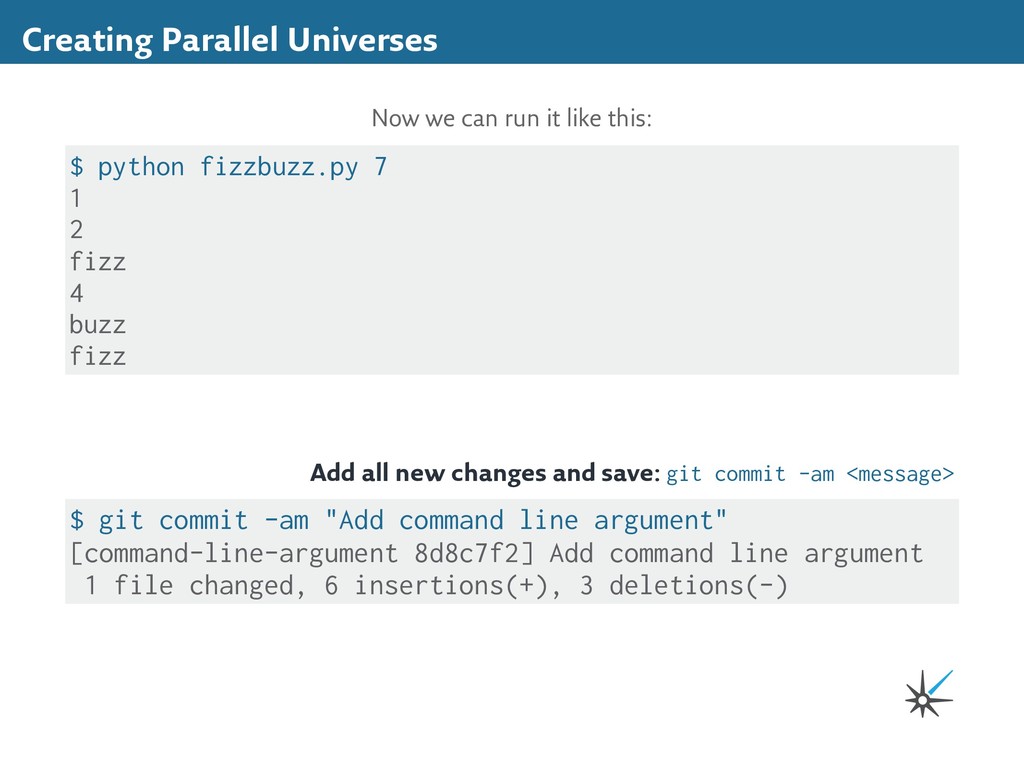Select the "<message>" placeholder text

900,474
